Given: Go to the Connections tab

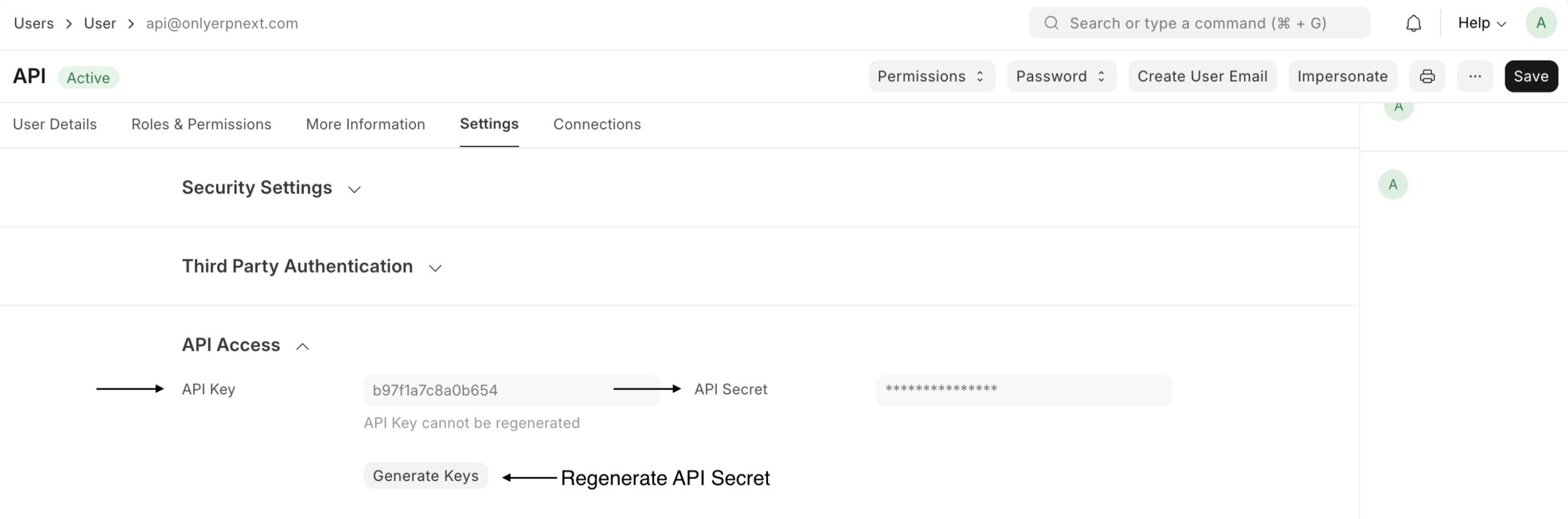Looking at the screenshot, I should 596,124.
